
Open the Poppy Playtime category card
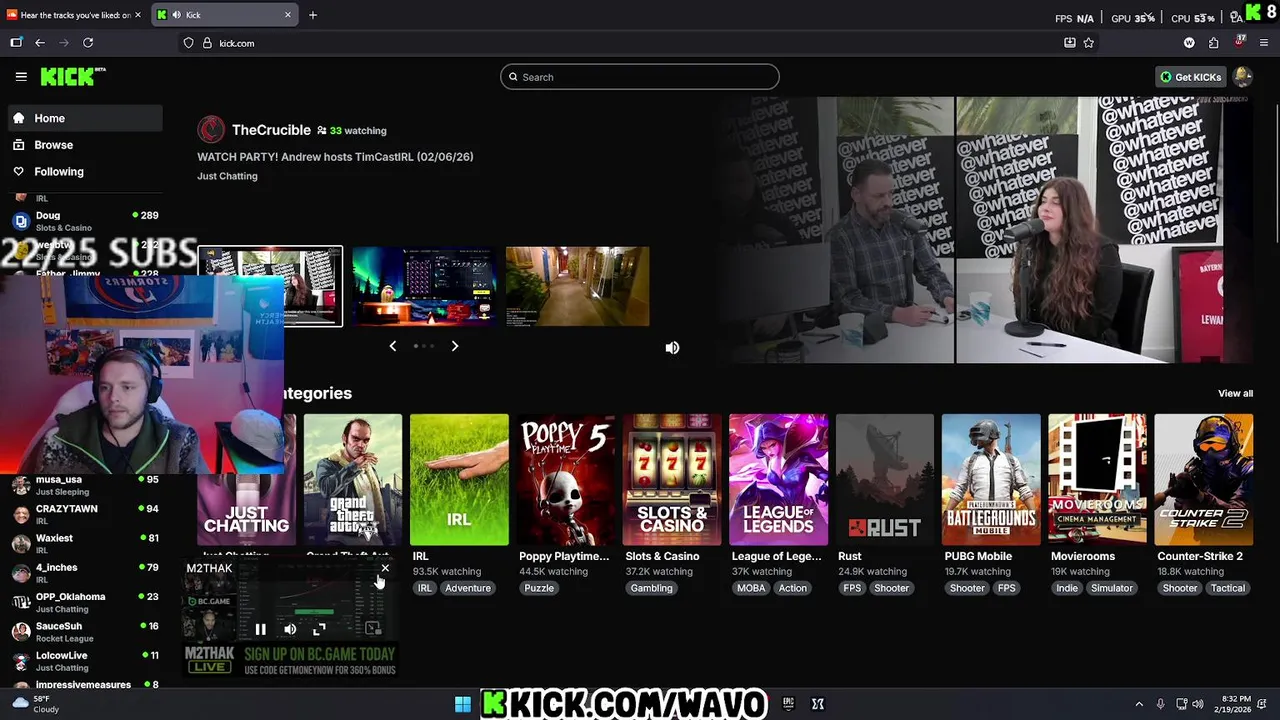pyautogui.click(x=565, y=480)
